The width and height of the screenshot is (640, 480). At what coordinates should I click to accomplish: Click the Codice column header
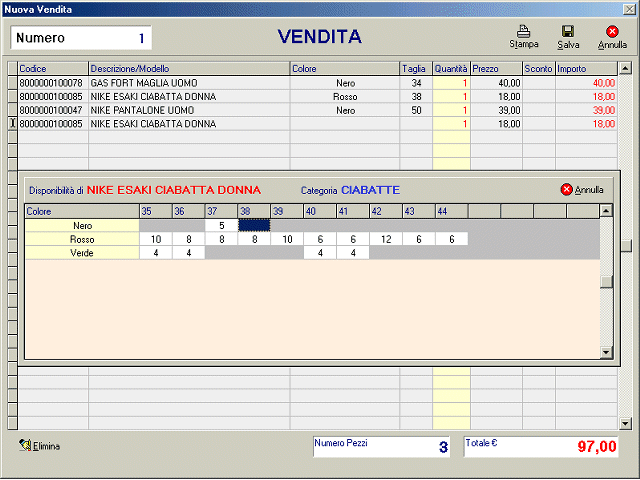(53, 69)
